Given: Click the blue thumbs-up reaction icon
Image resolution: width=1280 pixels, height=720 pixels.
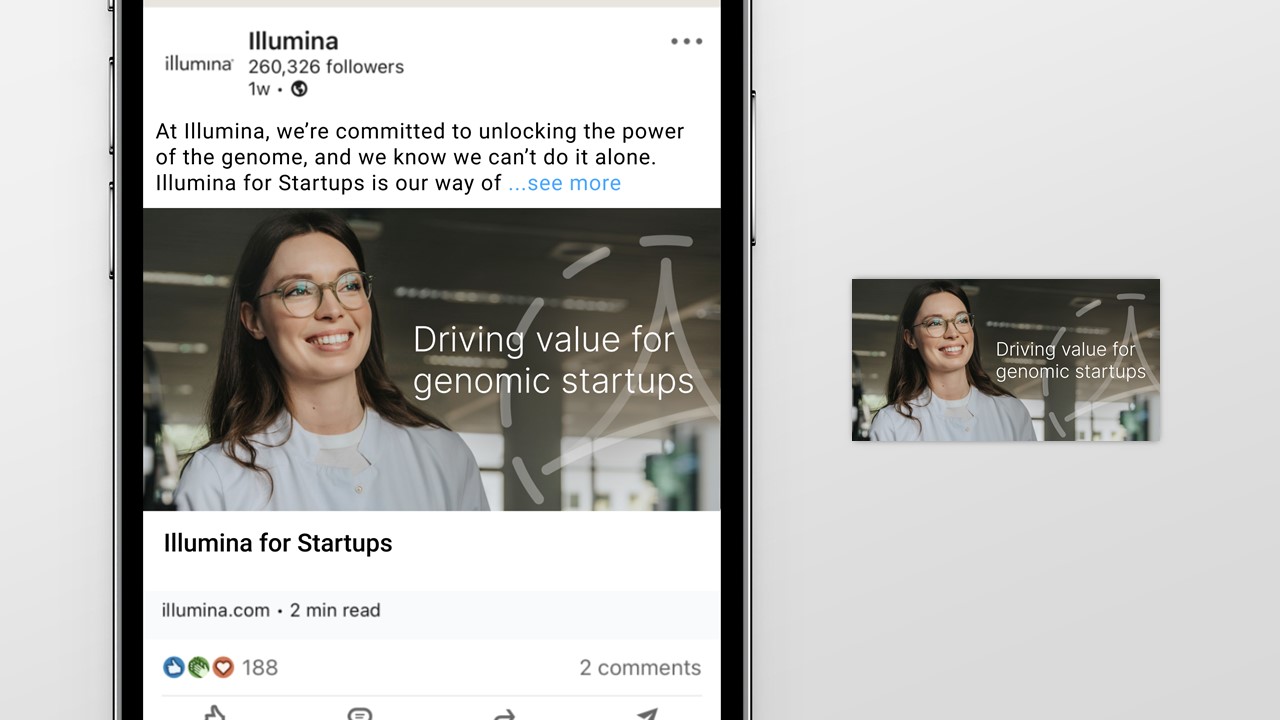Looking at the screenshot, I should click(174, 667).
